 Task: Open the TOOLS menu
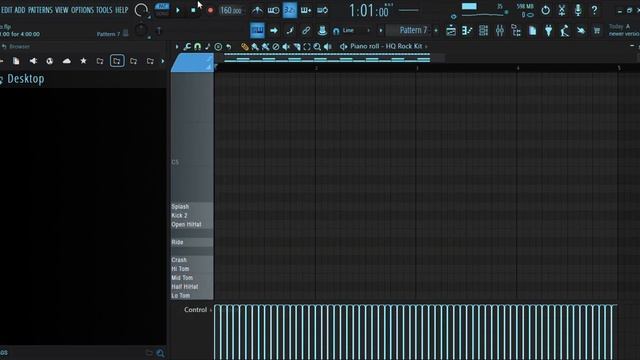104,10
